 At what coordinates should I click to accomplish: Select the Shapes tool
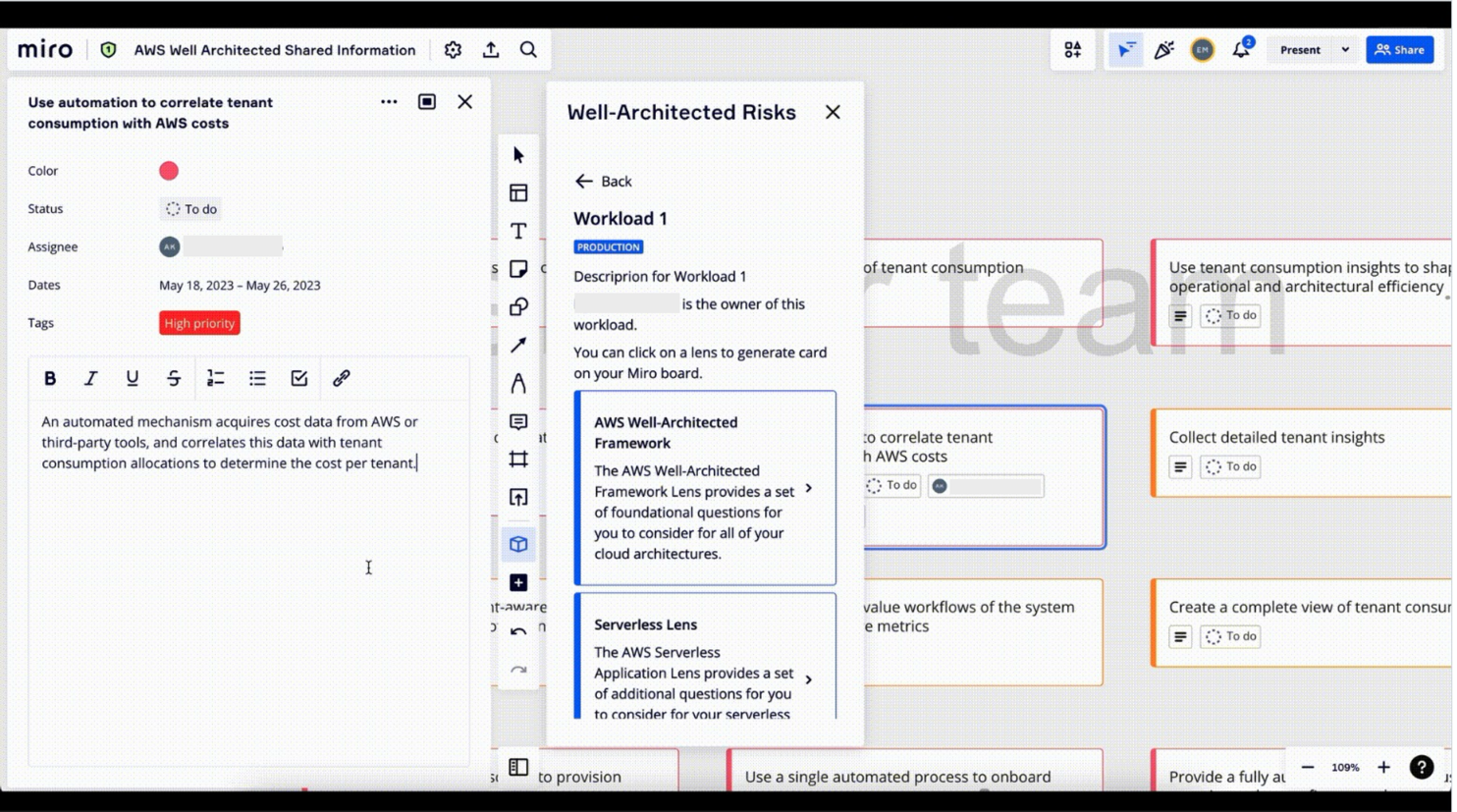click(518, 306)
